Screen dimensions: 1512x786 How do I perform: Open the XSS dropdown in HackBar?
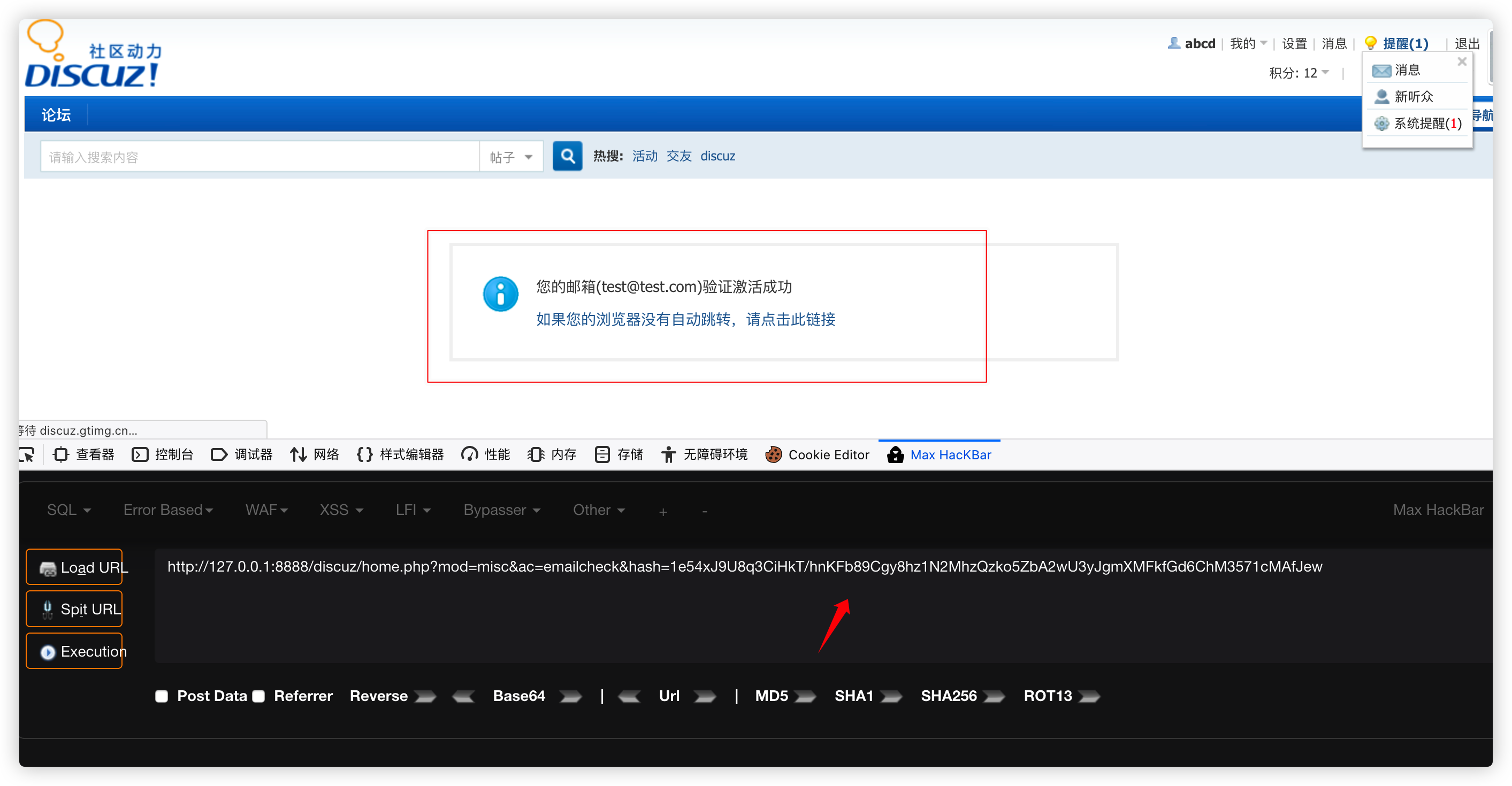(x=341, y=510)
